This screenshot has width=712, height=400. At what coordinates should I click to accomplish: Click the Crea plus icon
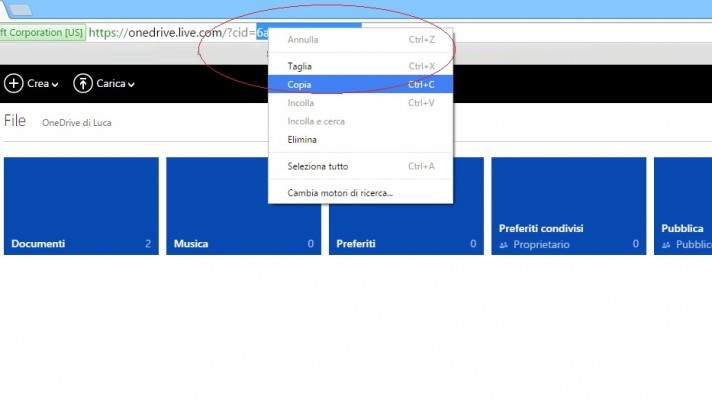[14, 84]
